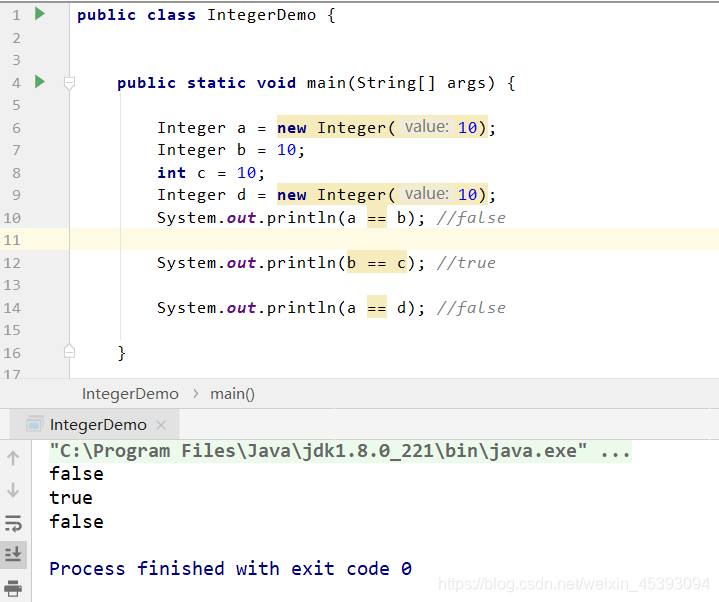The image size is (719, 602).
Task: Run IntegerDemo class from line 1 gutter arrow
Action: [x=40, y=14]
